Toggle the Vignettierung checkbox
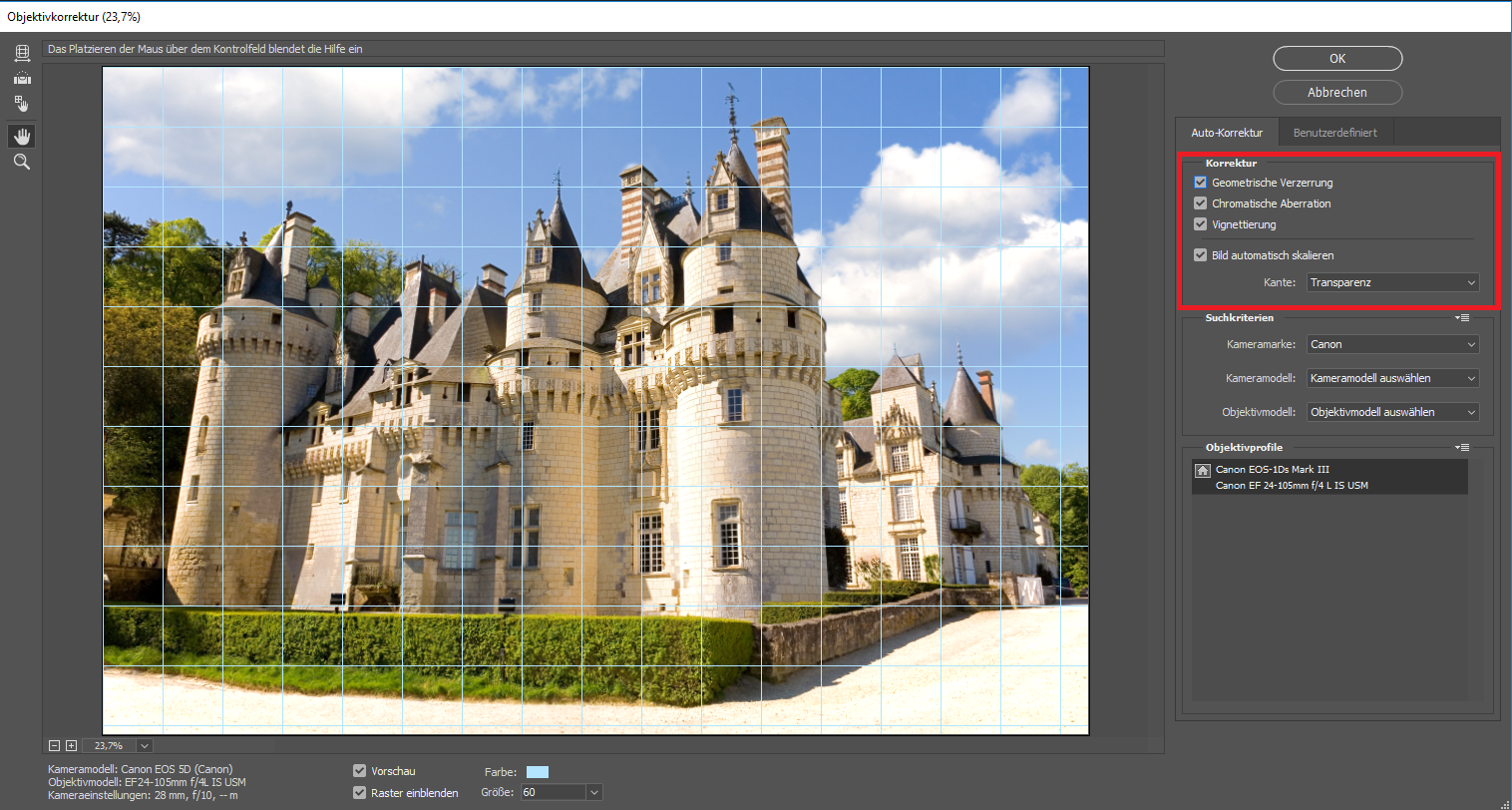Image resolution: width=1512 pixels, height=810 pixels. [1201, 224]
